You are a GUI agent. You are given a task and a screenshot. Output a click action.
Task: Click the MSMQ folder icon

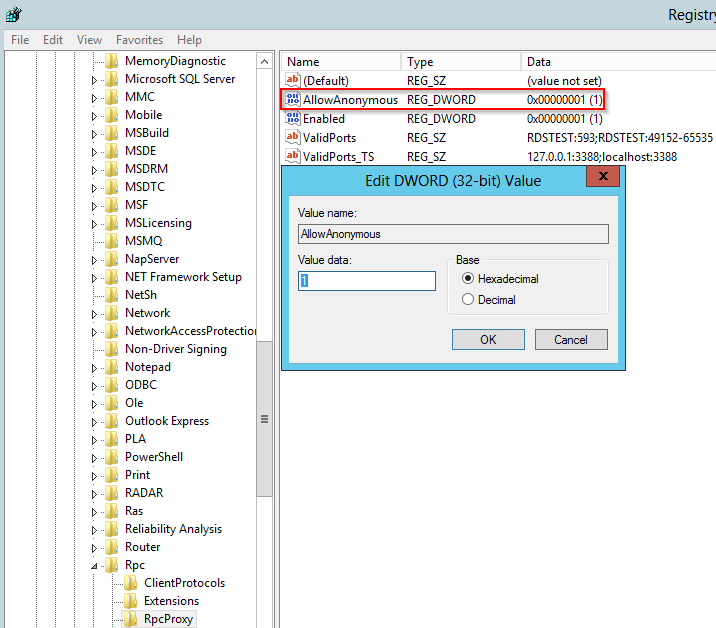pyautogui.click(x=111, y=241)
